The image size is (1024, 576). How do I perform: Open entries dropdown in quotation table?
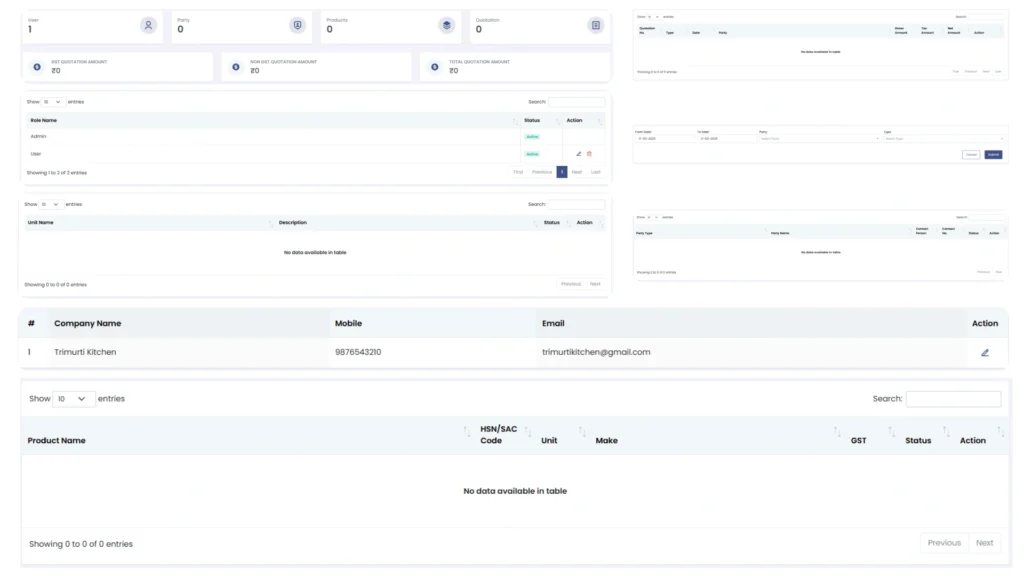click(652, 17)
